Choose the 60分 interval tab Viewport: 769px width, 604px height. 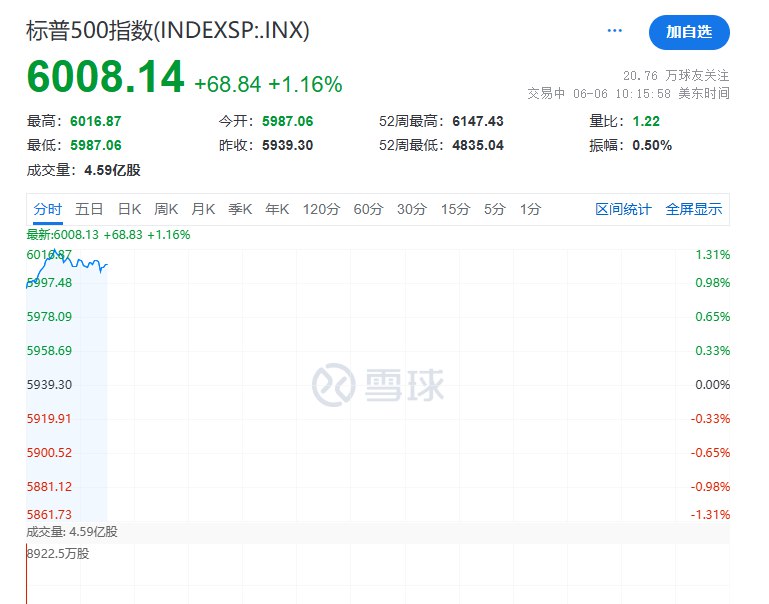[x=368, y=209]
